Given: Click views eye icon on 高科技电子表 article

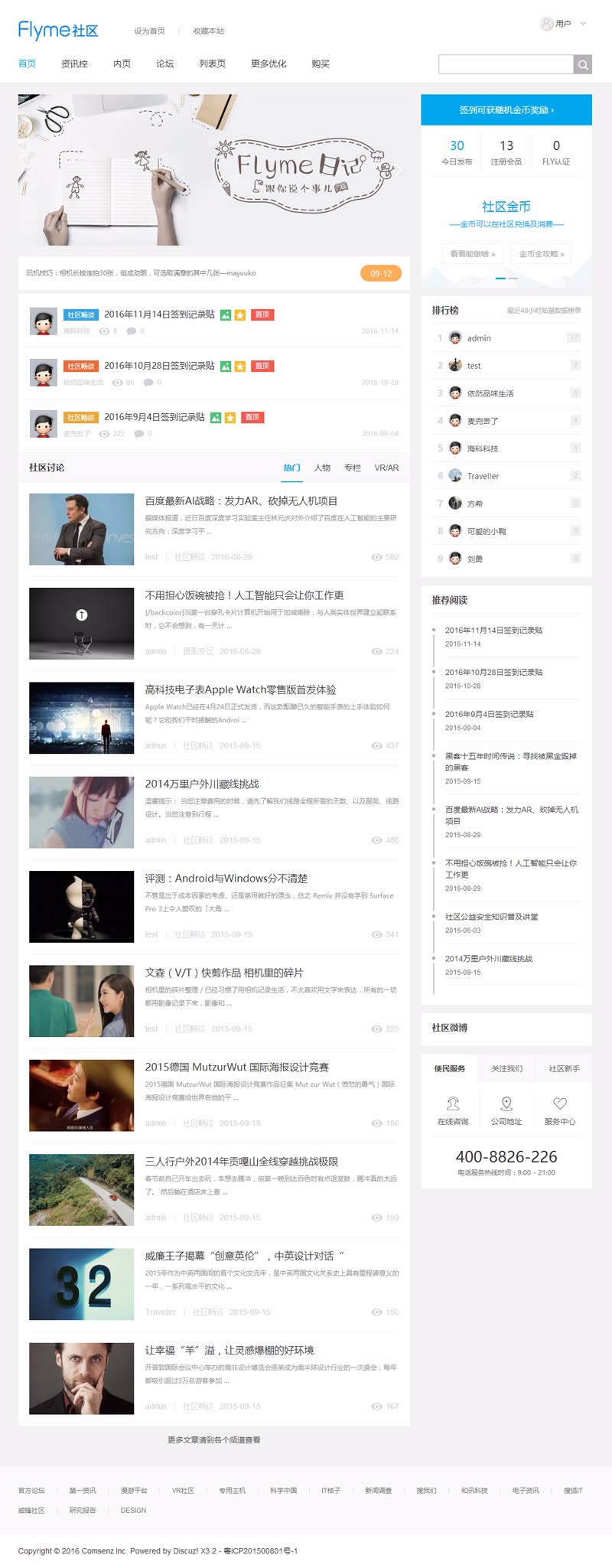Looking at the screenshot, I should coord(376,745).
